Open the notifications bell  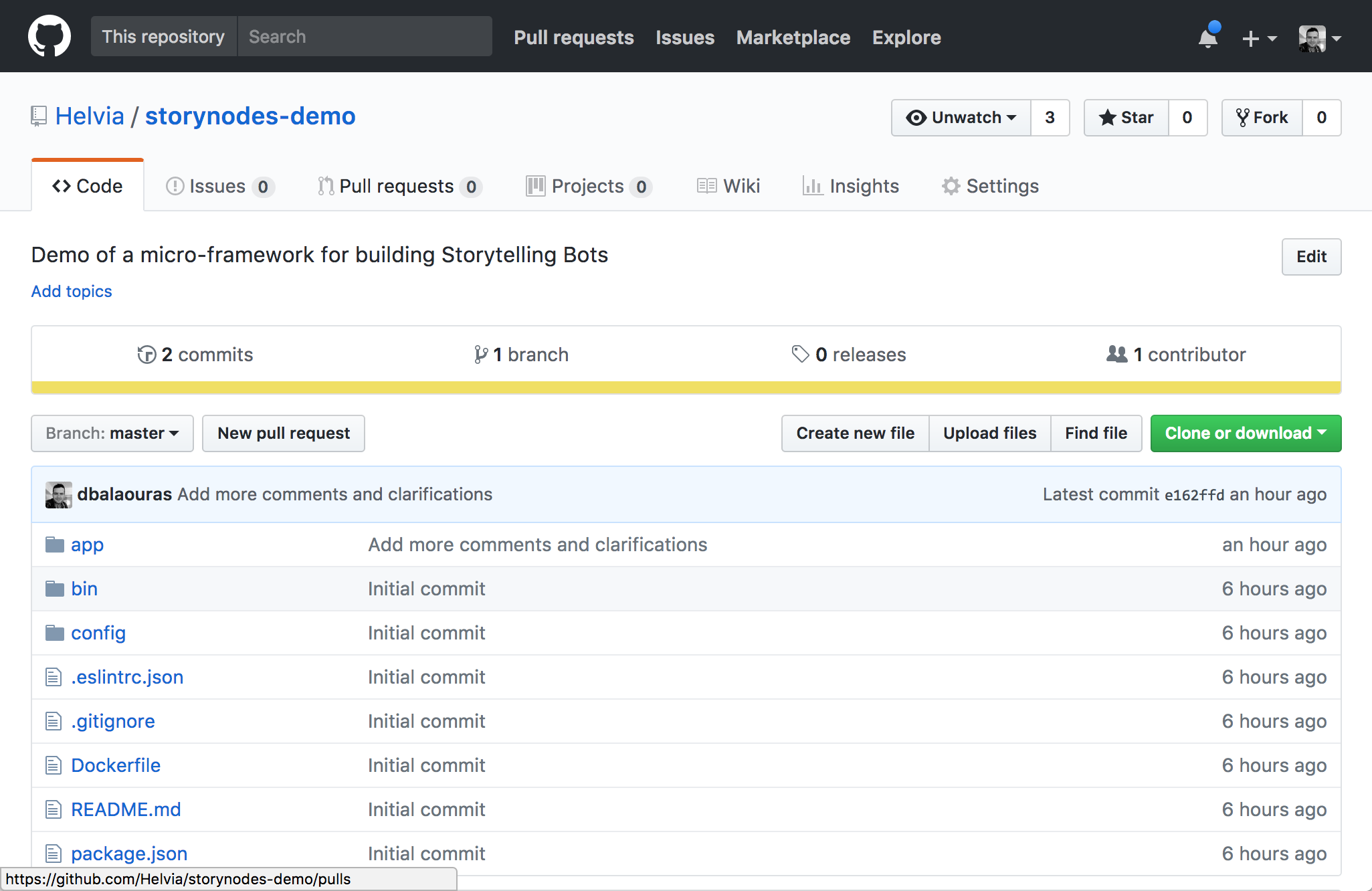coord(1208,37)
